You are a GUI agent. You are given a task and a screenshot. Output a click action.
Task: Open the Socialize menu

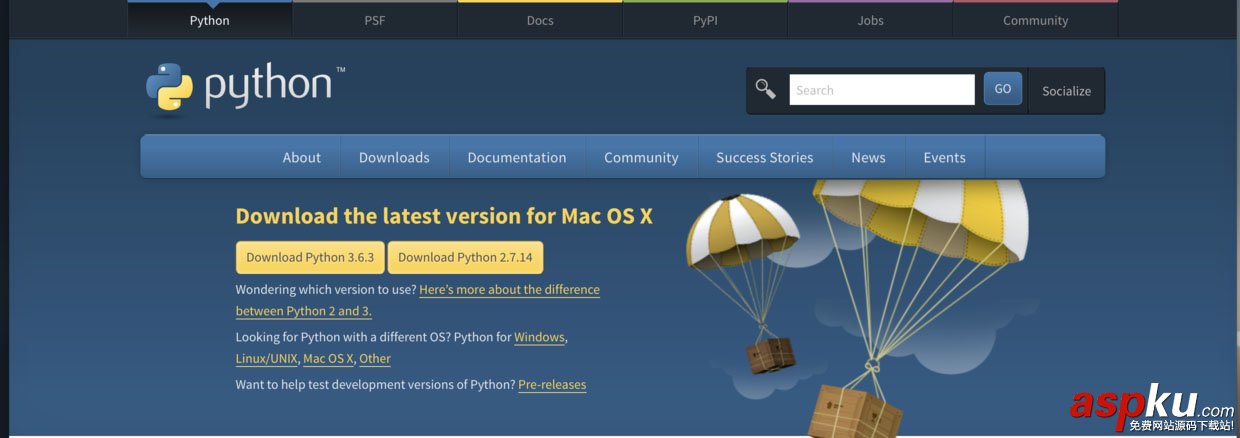point(1066,91)
